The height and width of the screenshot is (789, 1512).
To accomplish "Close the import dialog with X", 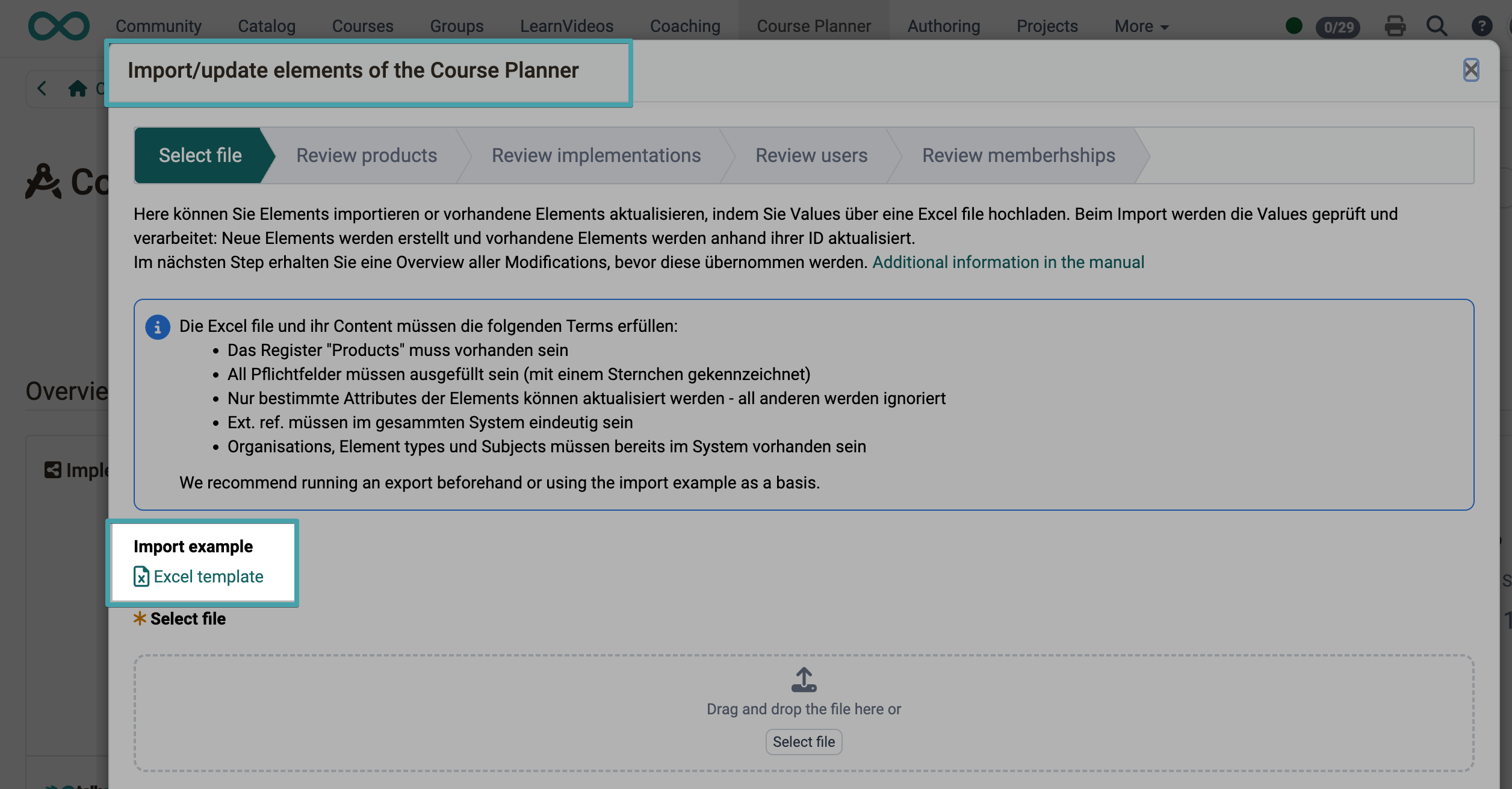I will click(1471, 70).
